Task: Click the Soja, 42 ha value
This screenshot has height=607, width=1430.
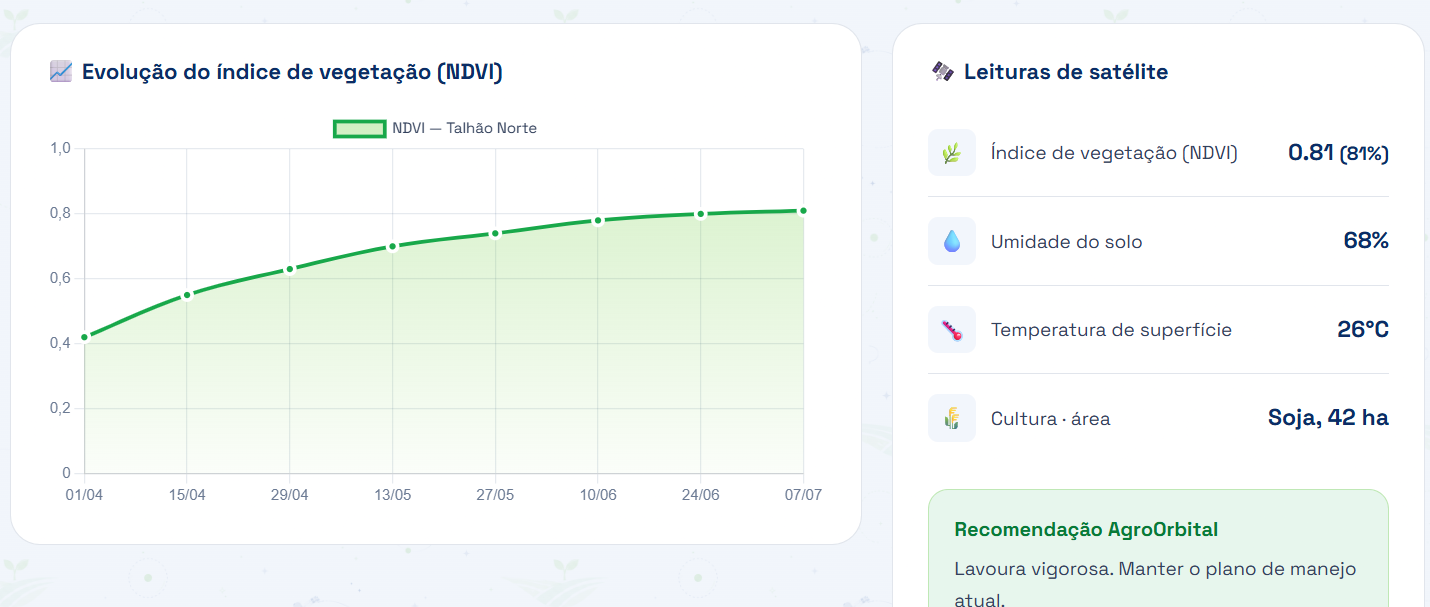Action: click(x=1328, y=418)
